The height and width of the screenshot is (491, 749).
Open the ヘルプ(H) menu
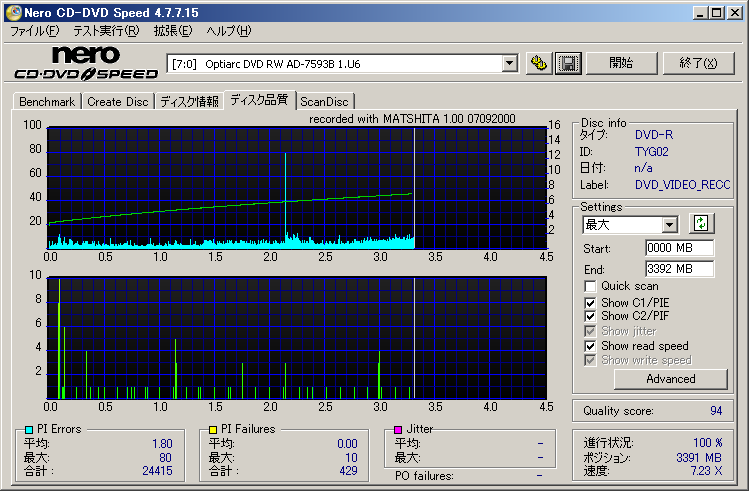pos(229,31)
